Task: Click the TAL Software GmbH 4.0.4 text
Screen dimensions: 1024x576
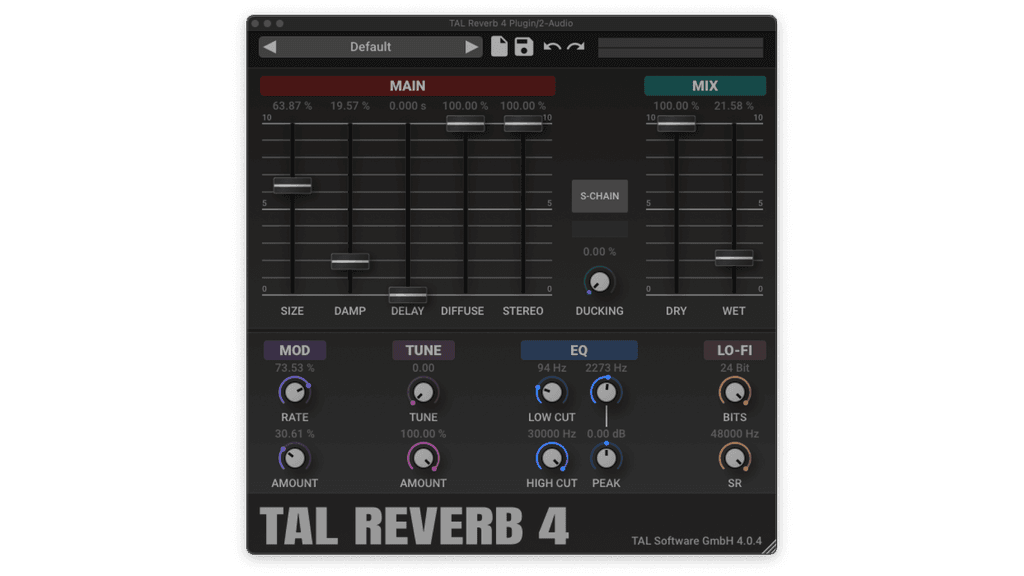Action: coord(696,541)
